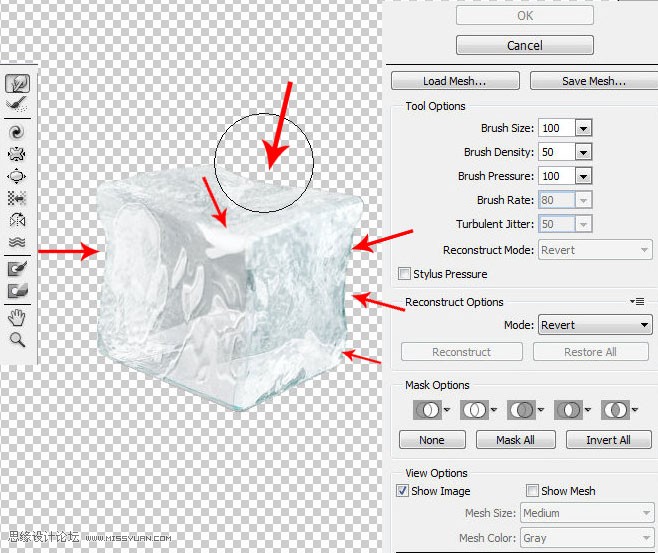The image size is (658, 553).
Task: Select the Bloat tool
Action: [x=17, y=176]
